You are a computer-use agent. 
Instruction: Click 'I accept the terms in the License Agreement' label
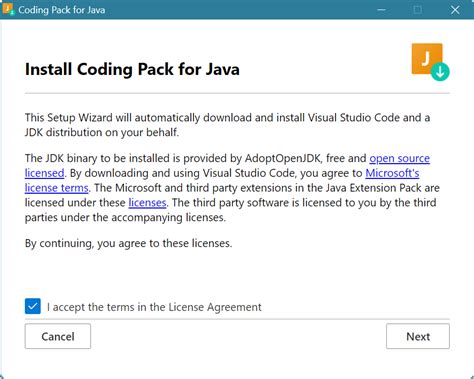click(x=154, y=307)
